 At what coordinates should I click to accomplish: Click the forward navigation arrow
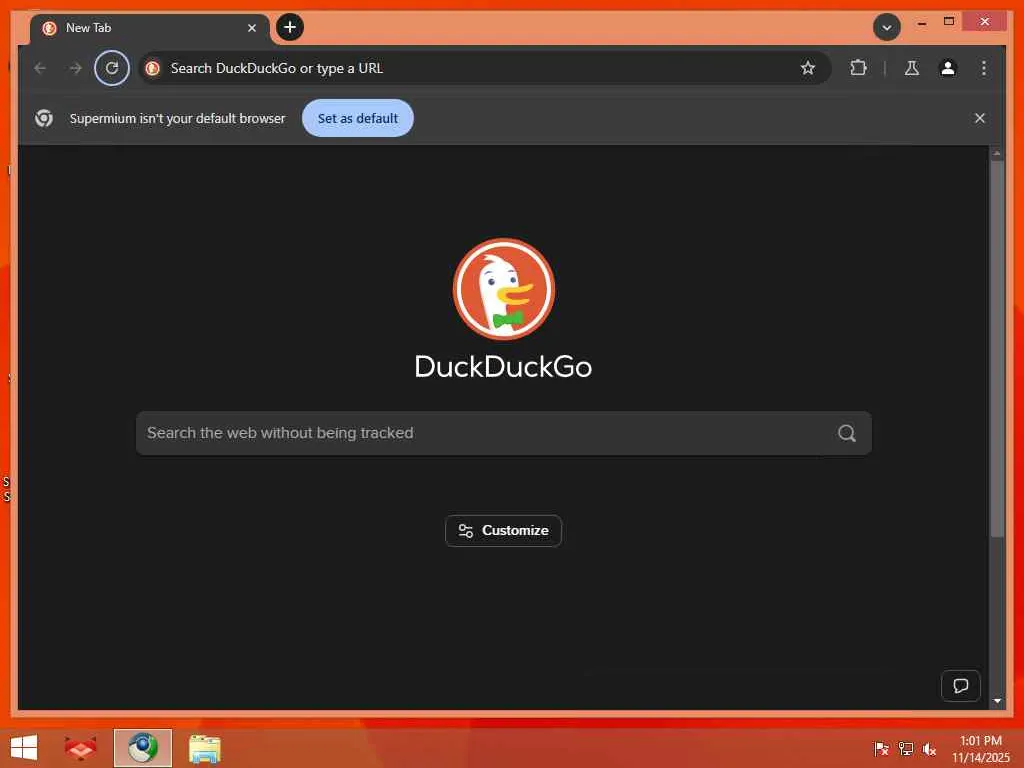76,68
